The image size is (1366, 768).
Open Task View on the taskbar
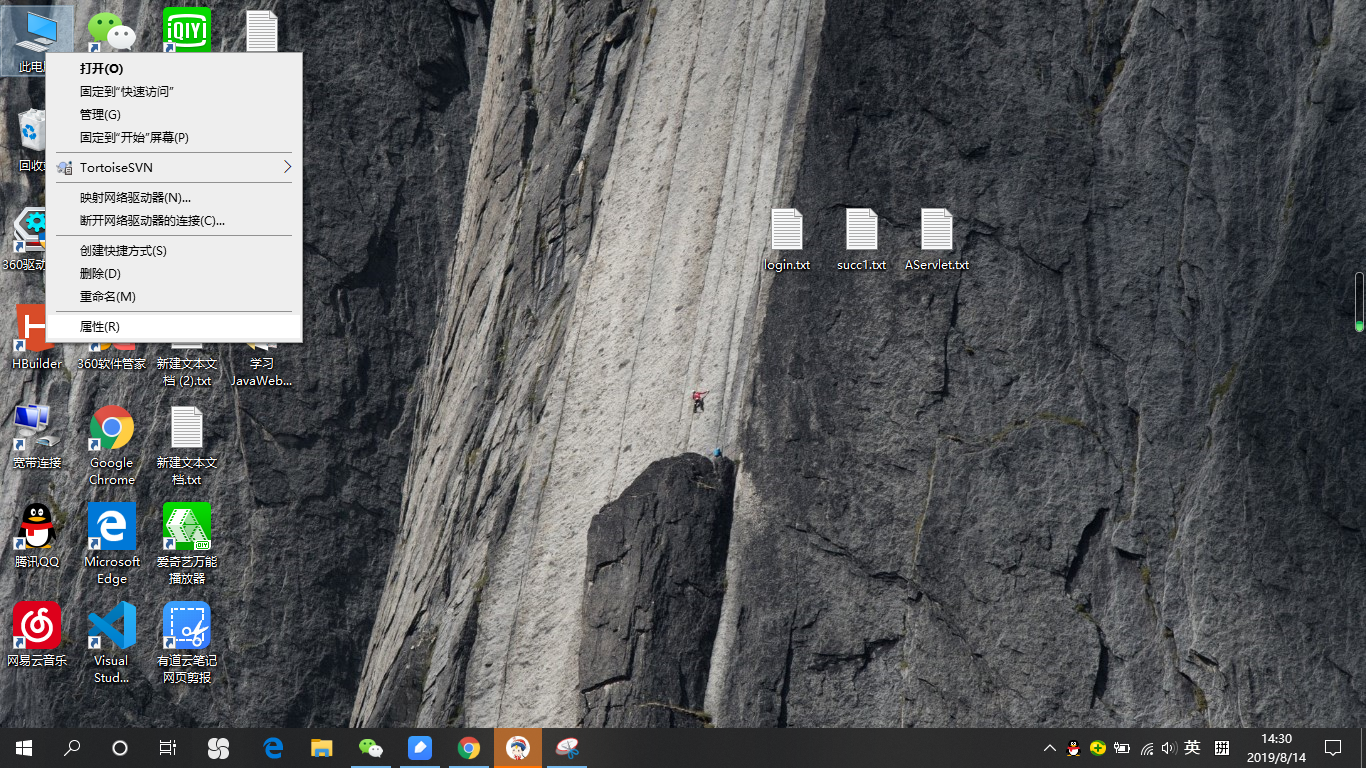(168, 748)
